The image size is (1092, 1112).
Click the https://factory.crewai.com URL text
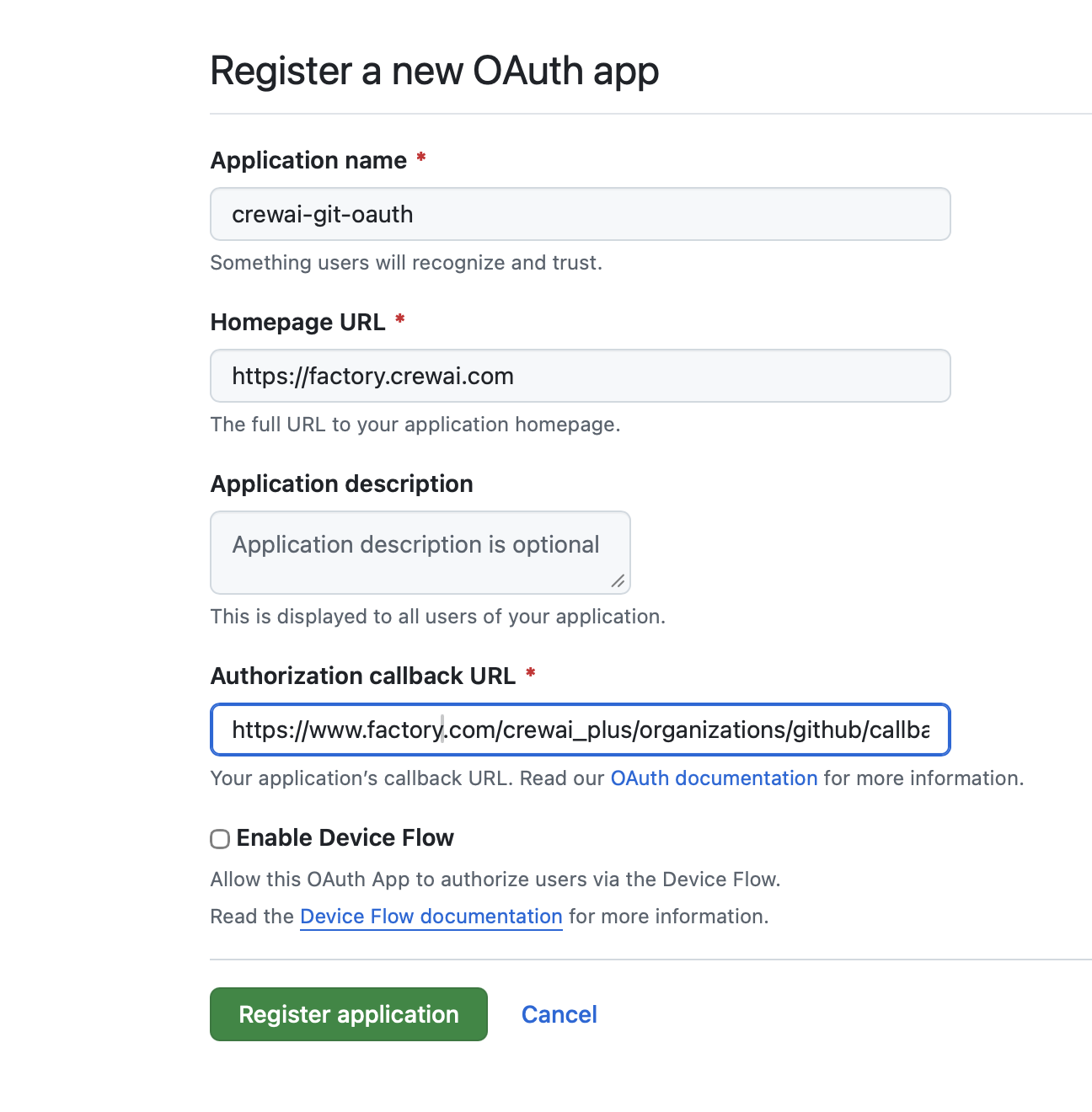pyautogui.click(x=372, y=376)
